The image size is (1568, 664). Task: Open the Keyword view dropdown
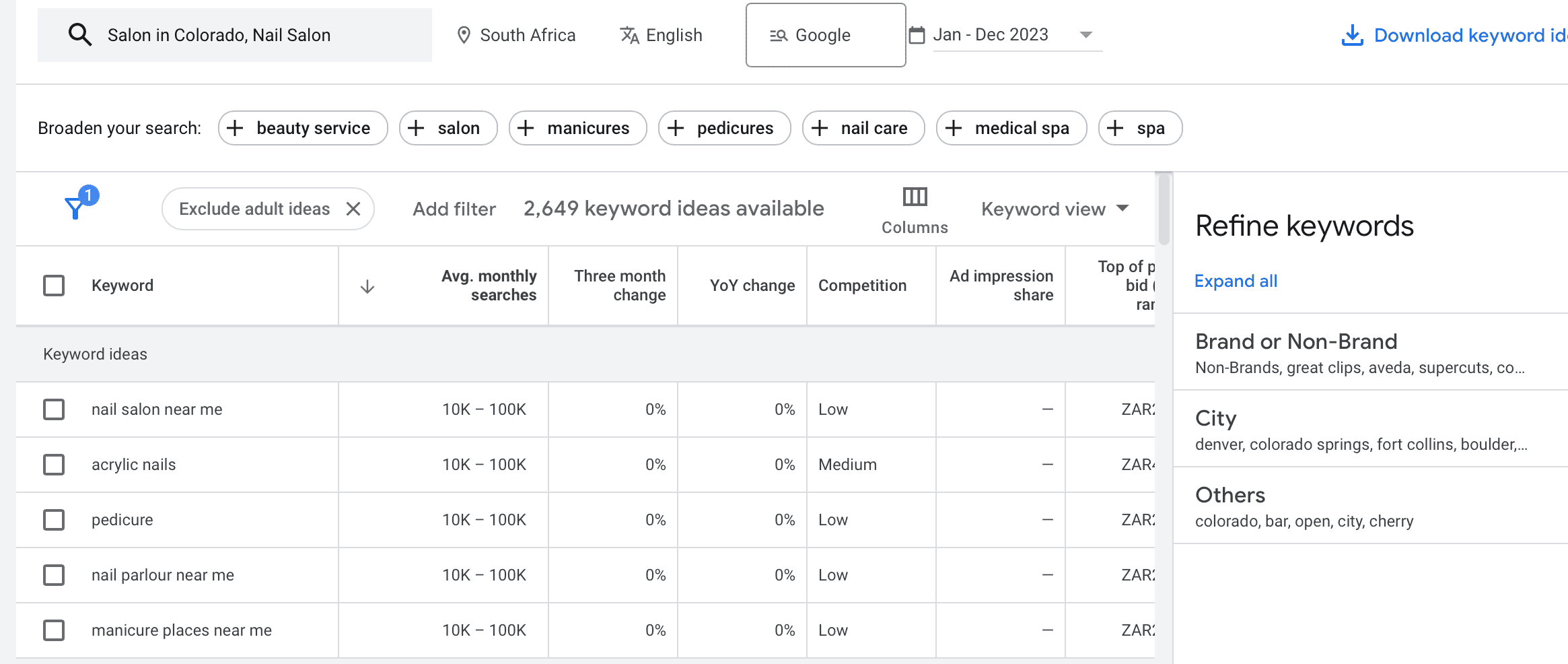pyautogui.click(x=1054, y=209)
